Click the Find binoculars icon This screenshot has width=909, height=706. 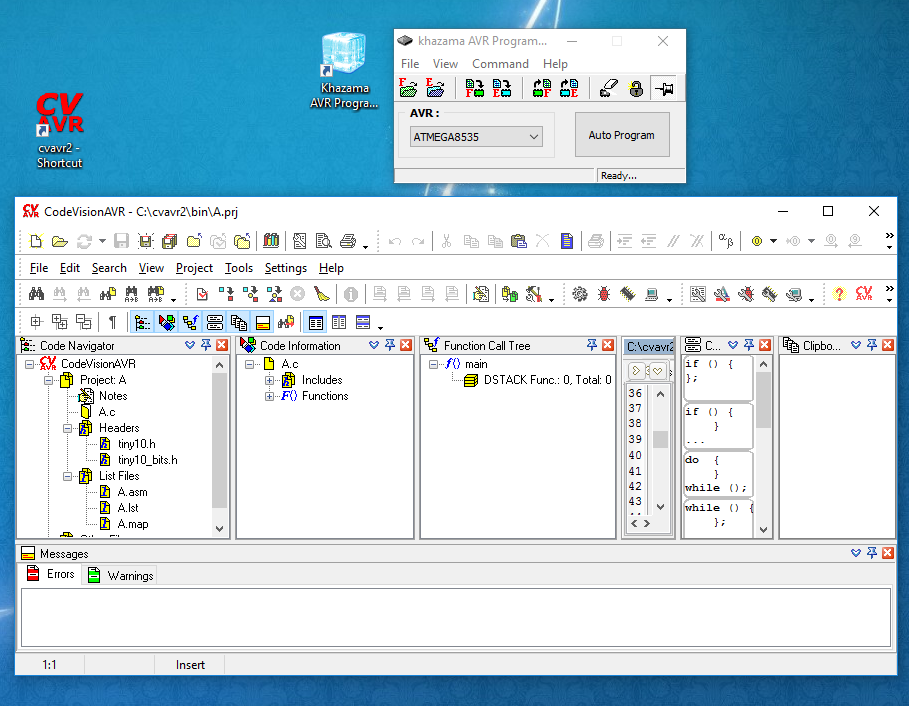36,294
